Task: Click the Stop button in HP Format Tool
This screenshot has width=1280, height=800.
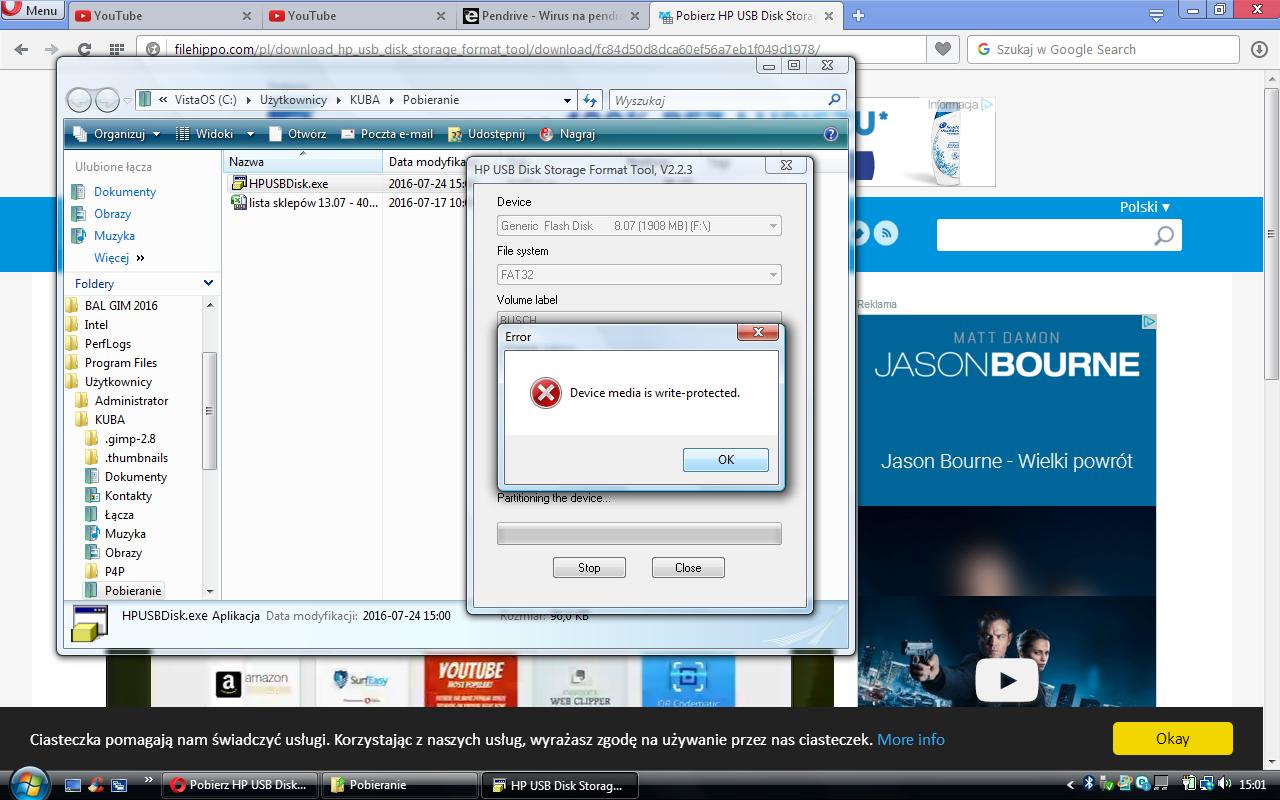Action: tap(589, 568)
